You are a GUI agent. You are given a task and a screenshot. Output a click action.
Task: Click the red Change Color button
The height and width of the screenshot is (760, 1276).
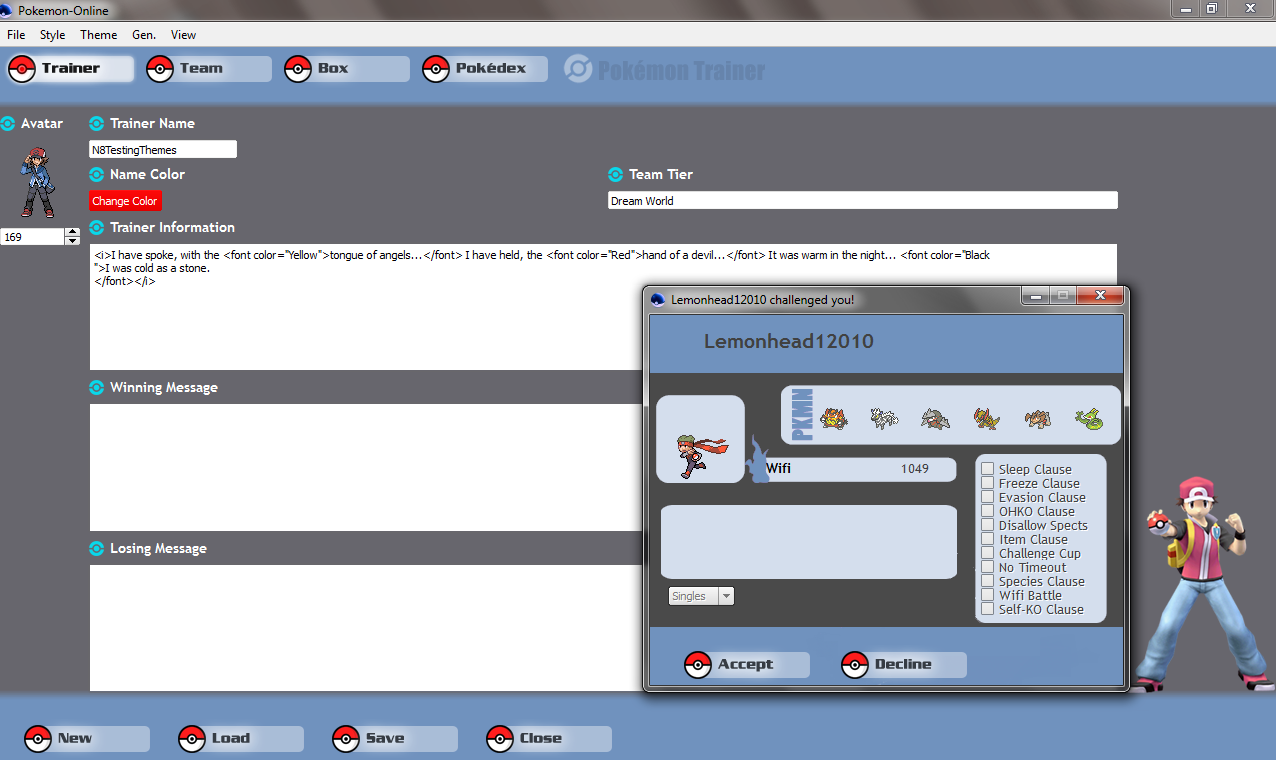[125, 201]
